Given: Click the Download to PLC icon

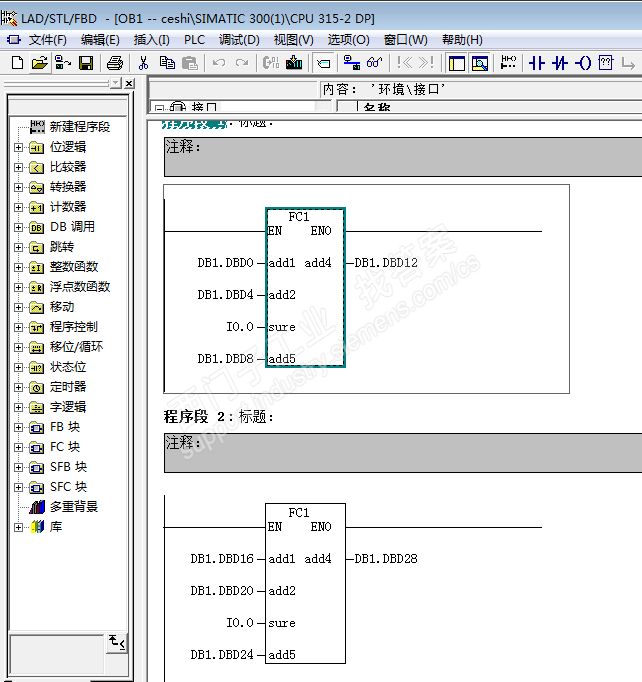Looking at the screenshot, I should [x=294, y=63].
